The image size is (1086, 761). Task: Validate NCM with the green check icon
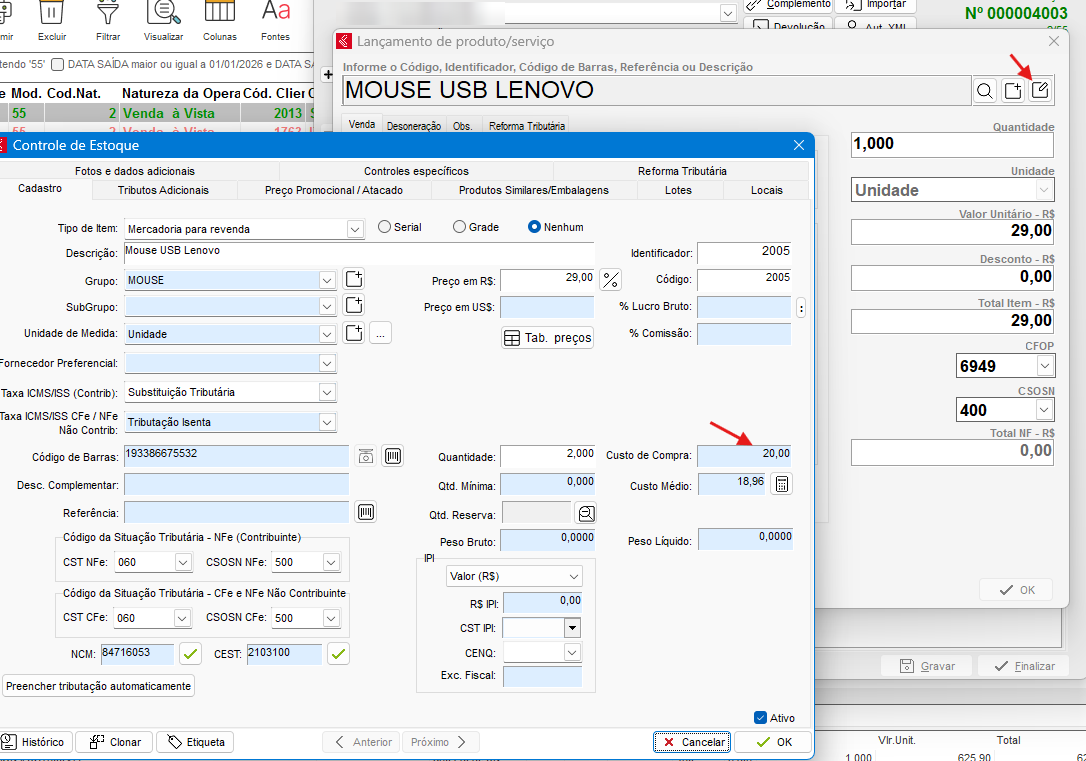click(x=190, y=653)
